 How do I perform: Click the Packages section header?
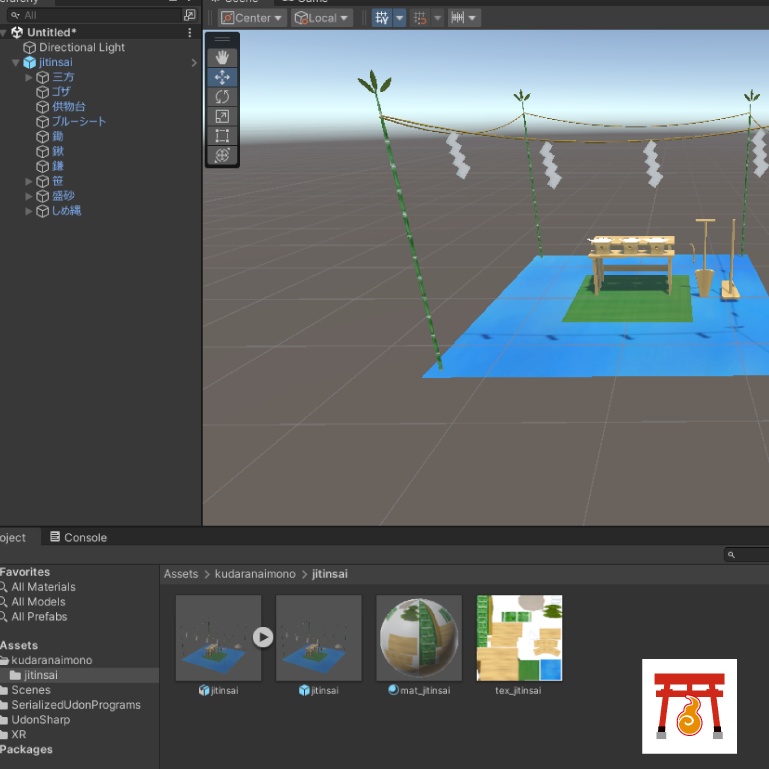coord(26,749)
